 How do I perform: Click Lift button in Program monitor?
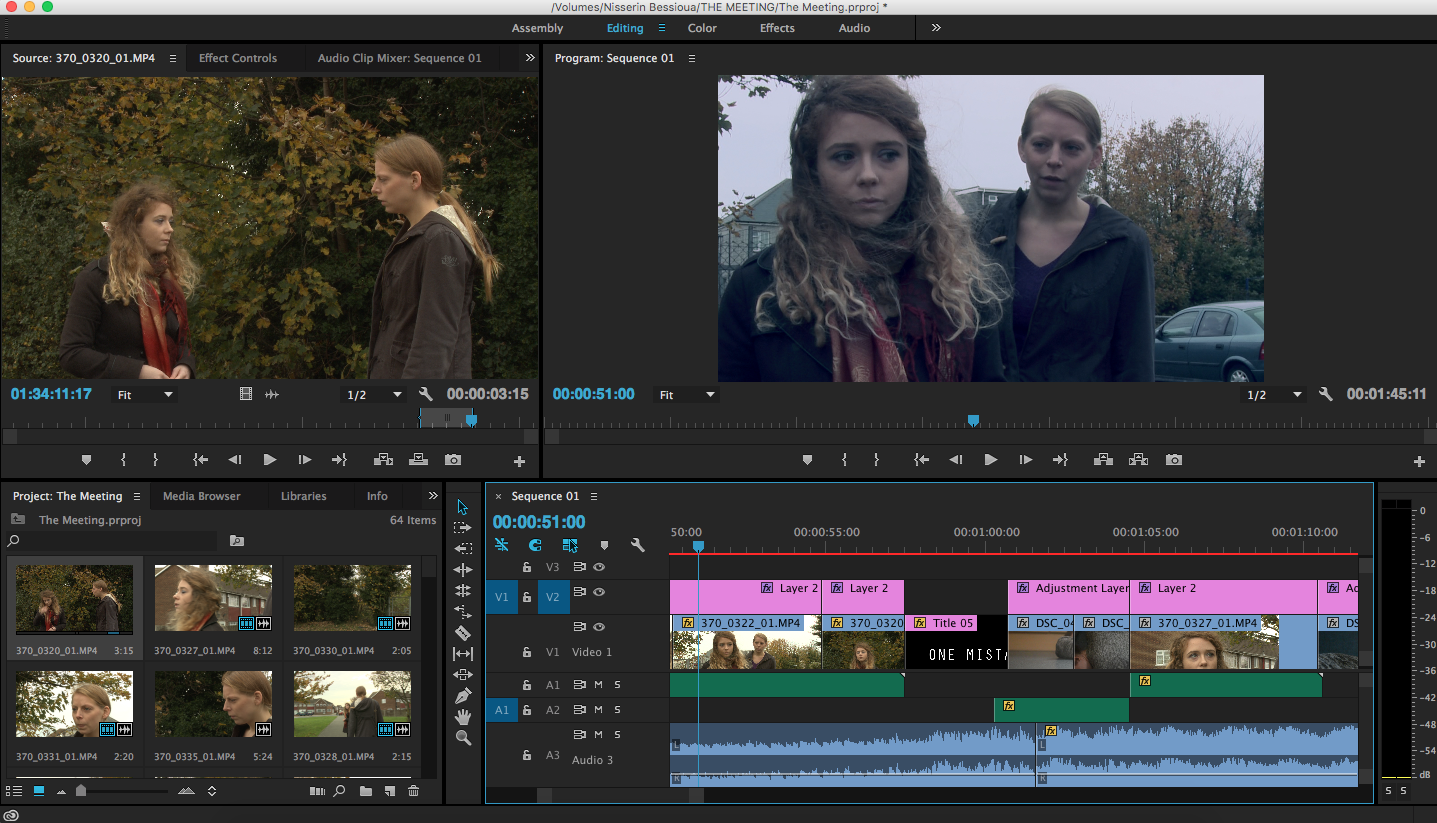click(1103, 460)
